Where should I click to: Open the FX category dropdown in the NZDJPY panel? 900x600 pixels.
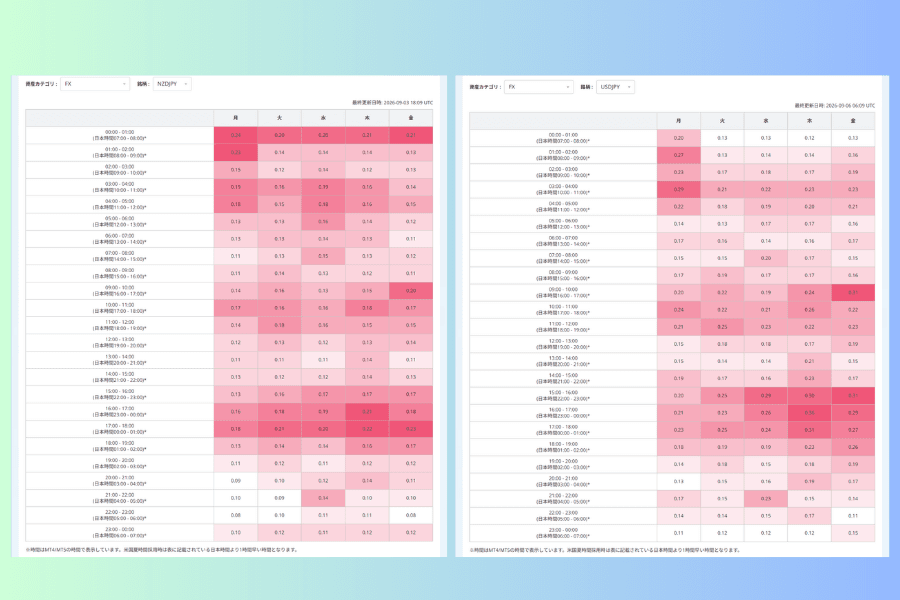(95, 84)
